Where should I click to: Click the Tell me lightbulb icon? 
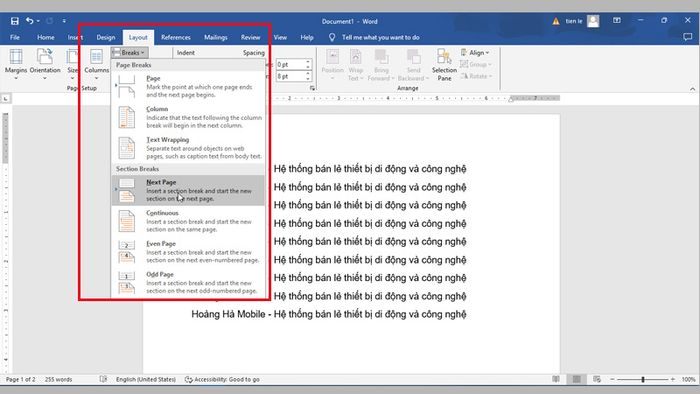[x=332, y=37]
